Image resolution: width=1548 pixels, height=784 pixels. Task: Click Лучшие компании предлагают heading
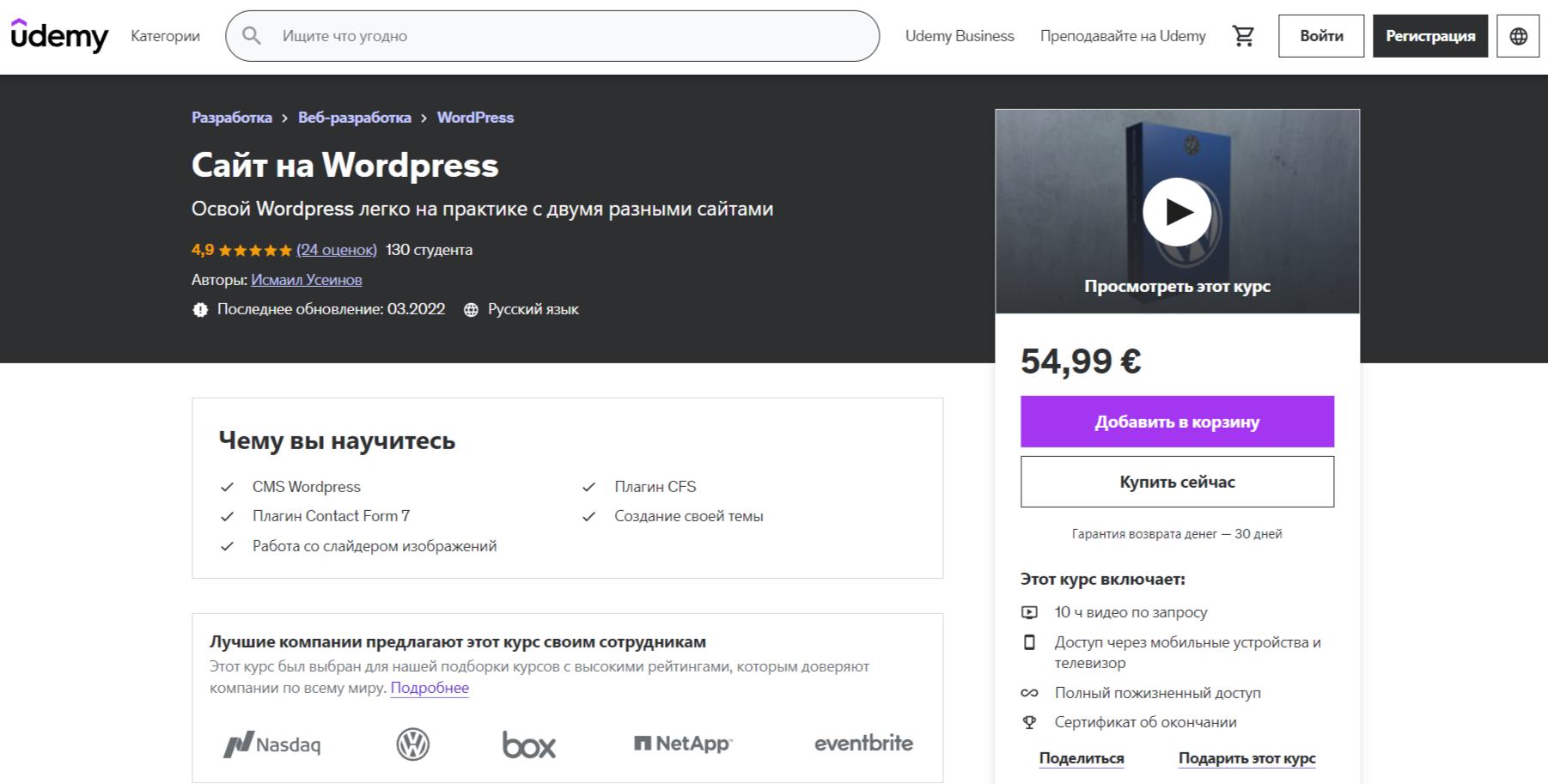(458, 641)
